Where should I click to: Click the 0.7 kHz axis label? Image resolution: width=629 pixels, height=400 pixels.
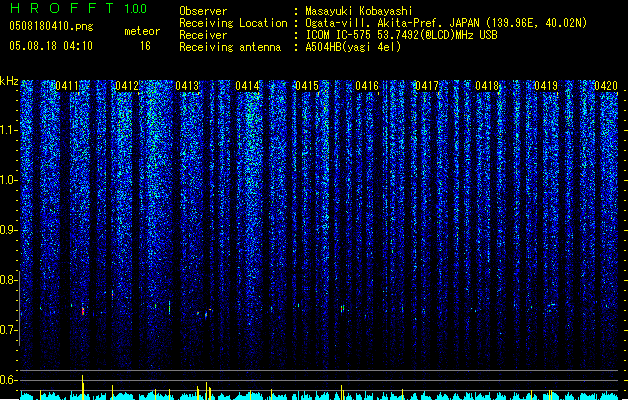9,330
